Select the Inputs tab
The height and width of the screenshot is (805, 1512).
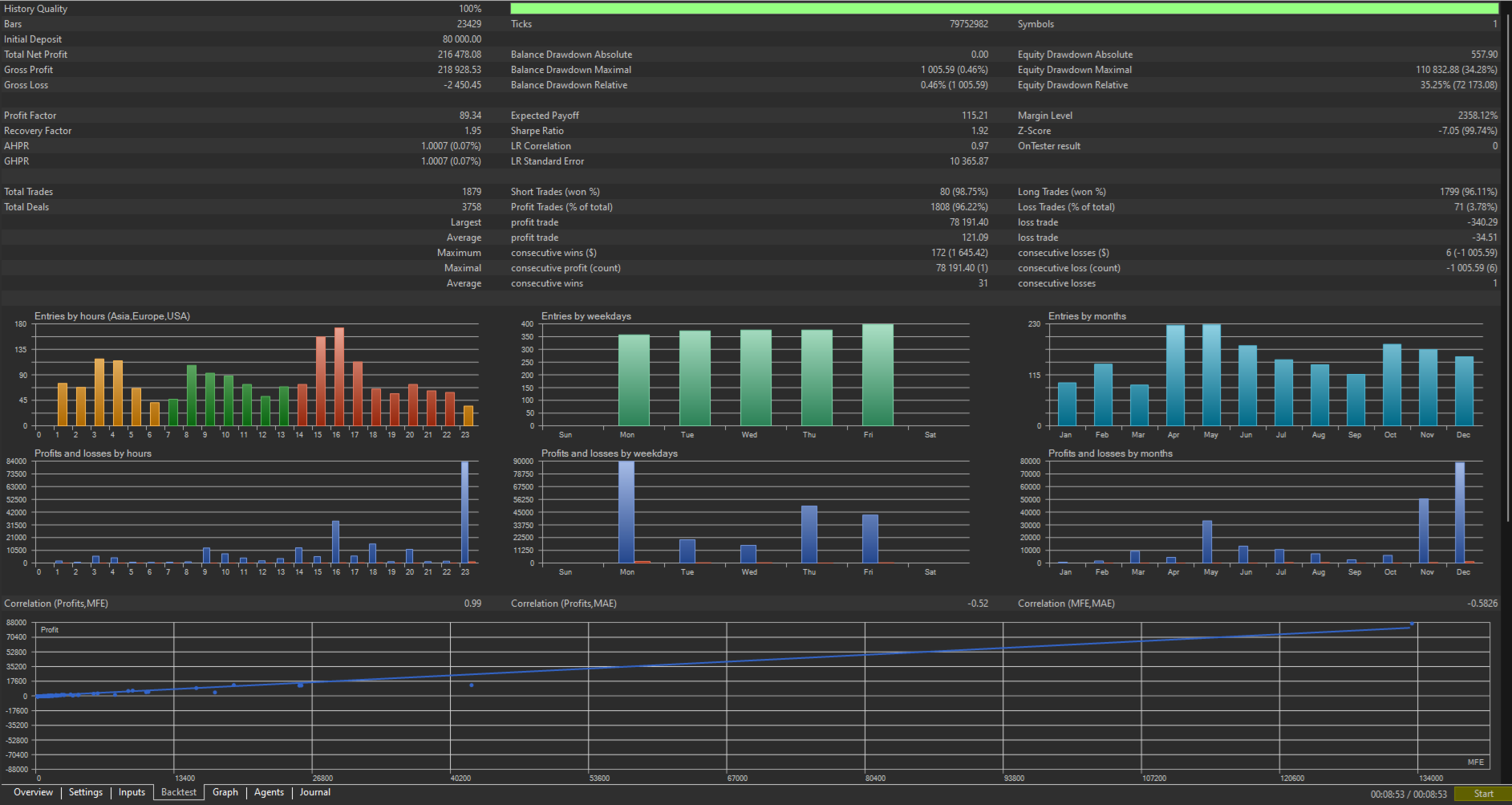[132, 792]
